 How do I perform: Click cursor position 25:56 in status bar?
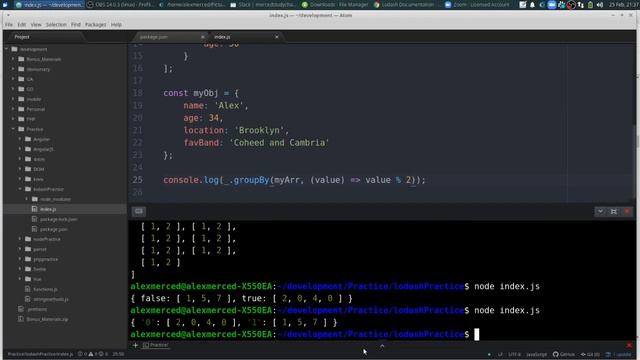[118, 354]
